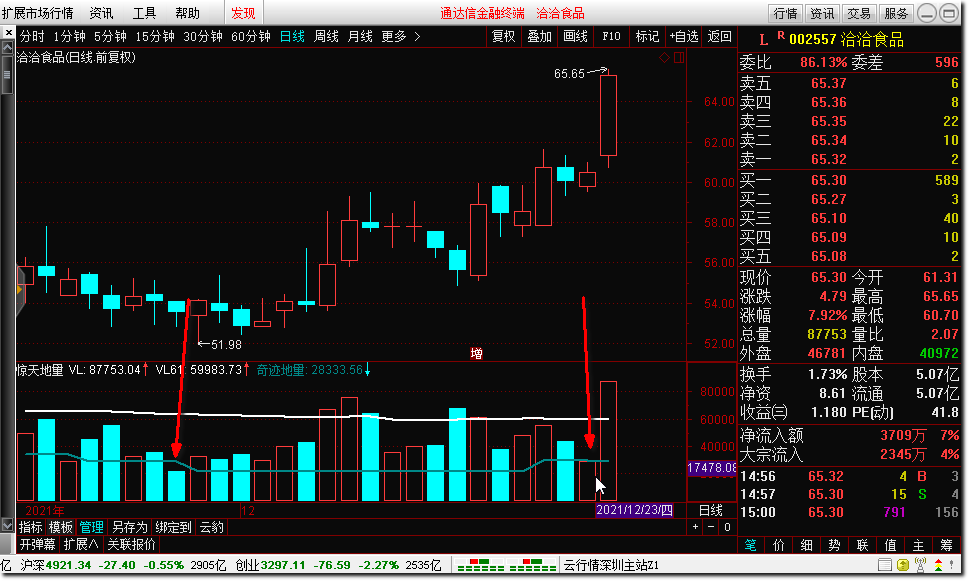Switch to 60分钟 period

251,37
